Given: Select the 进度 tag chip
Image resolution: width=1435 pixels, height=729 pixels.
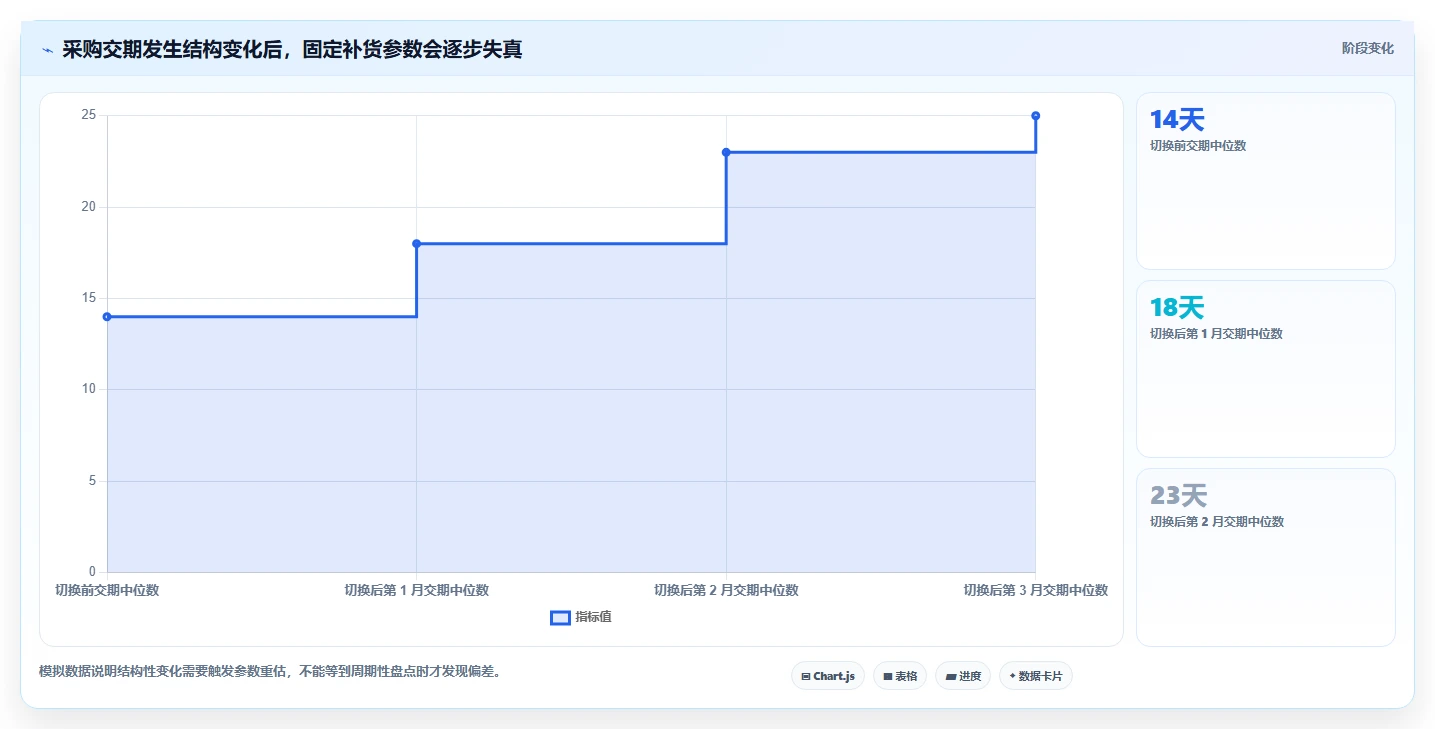Looking at the screenshot, I should [963, 676].
